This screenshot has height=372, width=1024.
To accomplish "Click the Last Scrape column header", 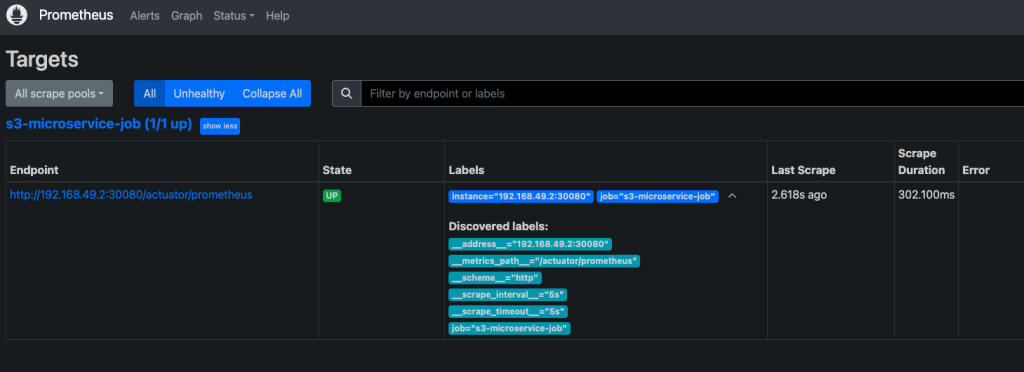I will coord(803,170).
